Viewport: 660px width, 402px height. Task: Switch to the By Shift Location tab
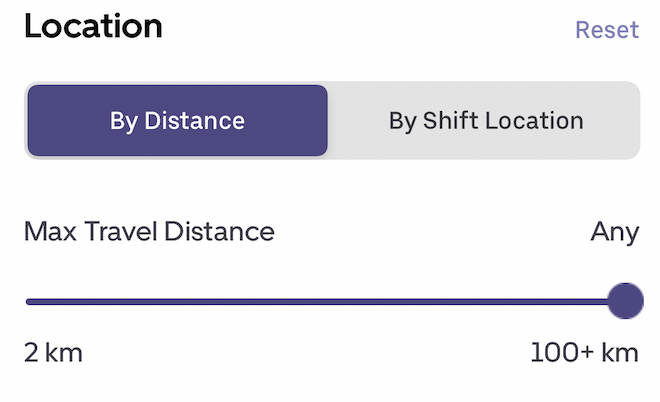point(485,121)
